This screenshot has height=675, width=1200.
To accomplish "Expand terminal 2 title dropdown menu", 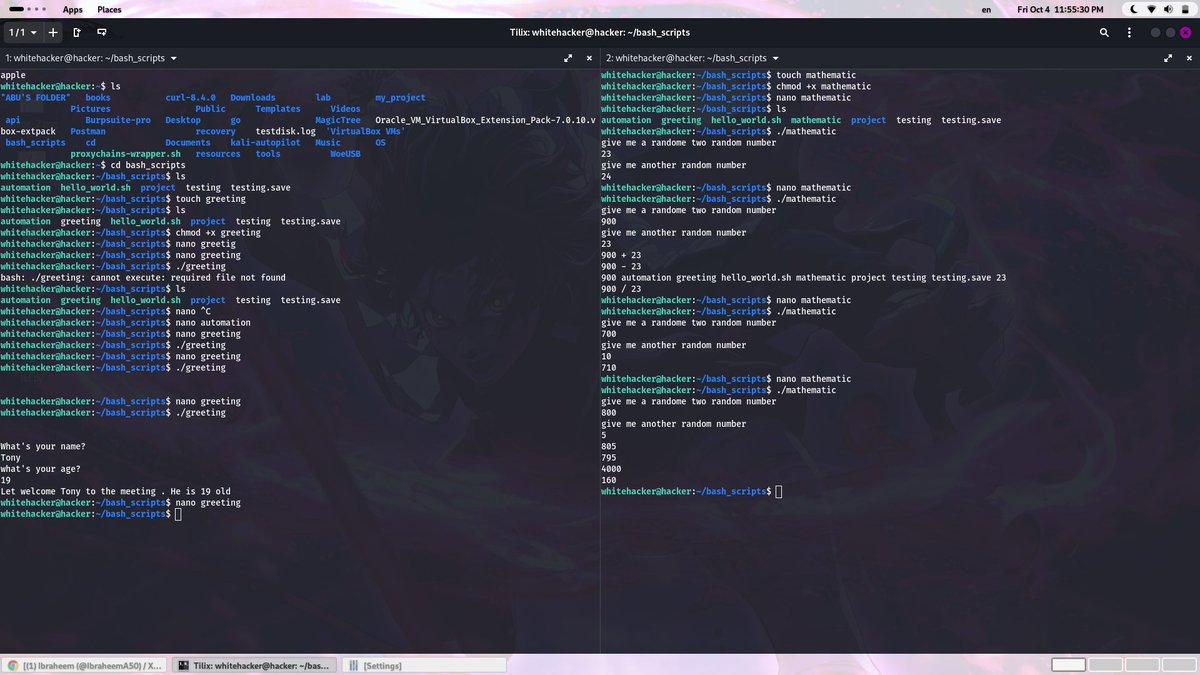I will pos(774,58).
